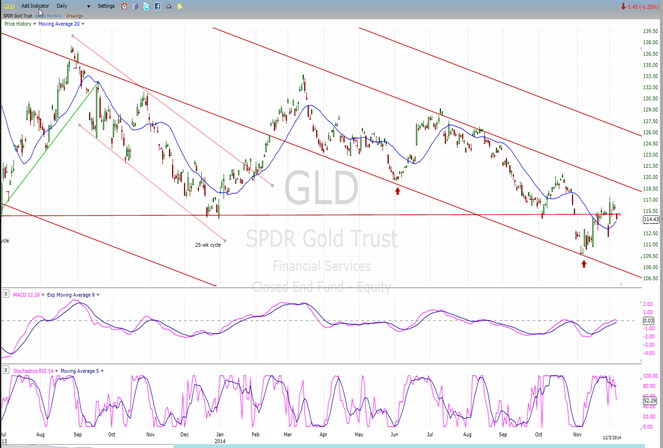The image size is (663, 448).
Task: Click the Stochastics value label 52.29
Action: coord(649,400)
